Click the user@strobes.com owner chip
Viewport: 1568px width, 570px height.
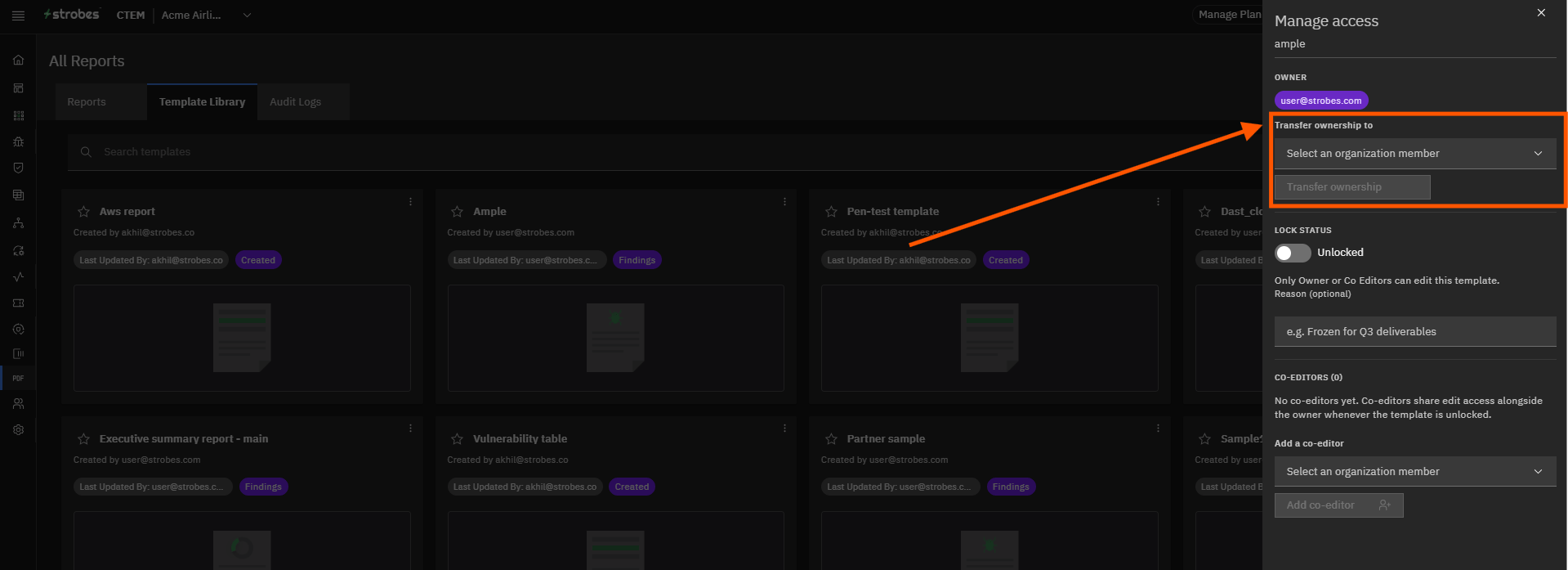1321,101
